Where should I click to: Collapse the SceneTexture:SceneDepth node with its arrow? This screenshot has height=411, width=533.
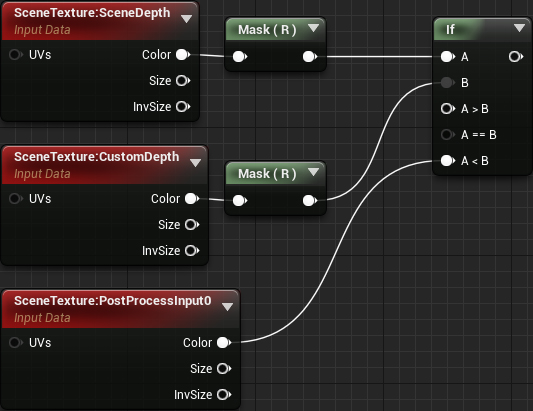186,19
